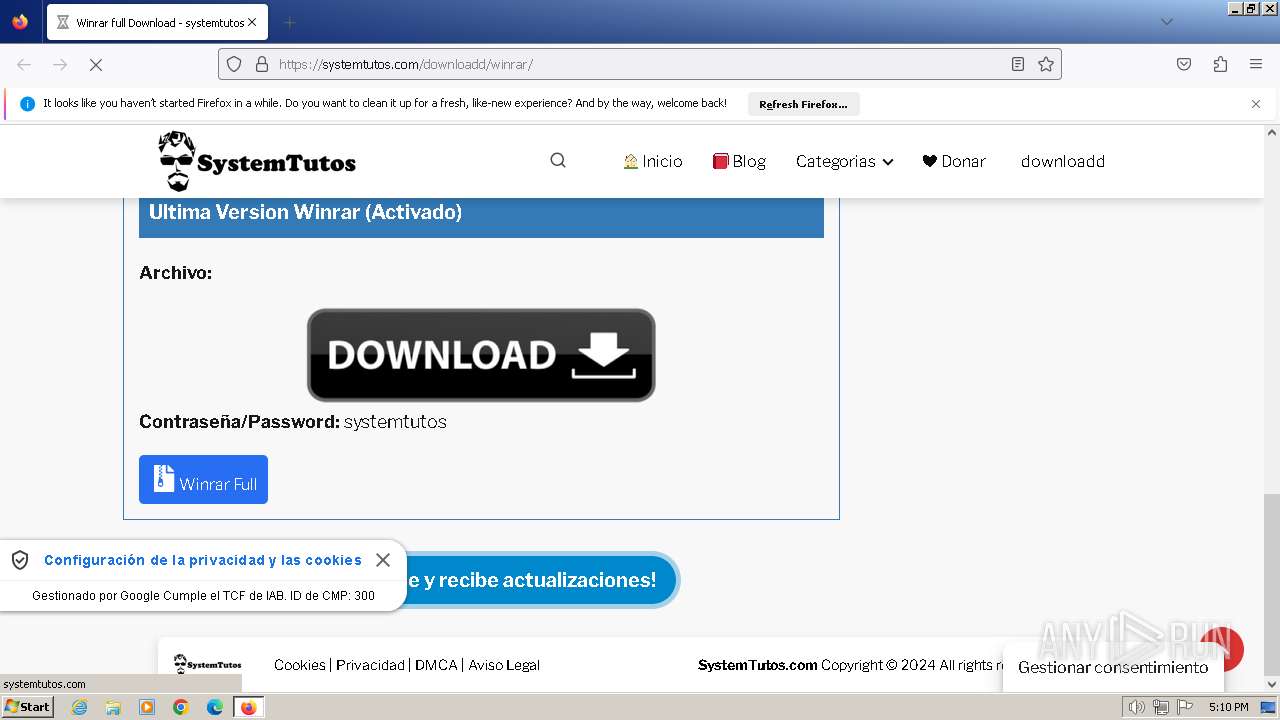
Task: Click the network tray icon
Action: [1161, 707]
